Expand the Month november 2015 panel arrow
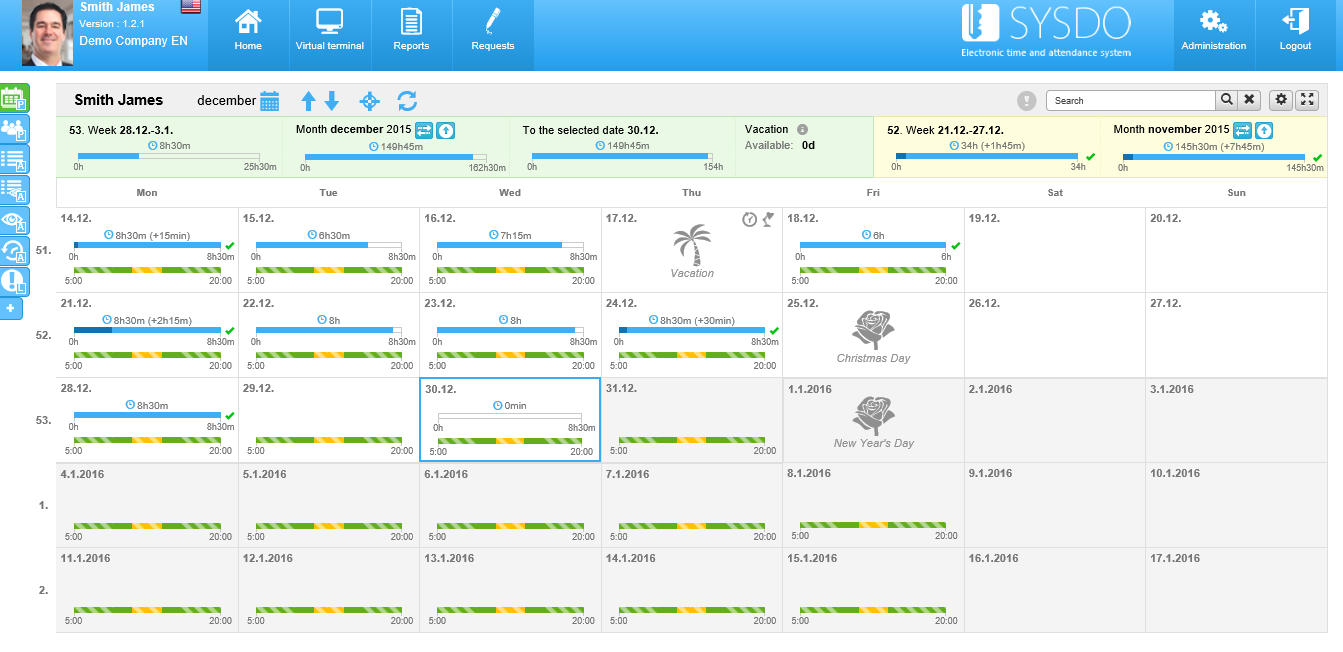Viewport: 1343px width, 652px height. point(1264,130)
